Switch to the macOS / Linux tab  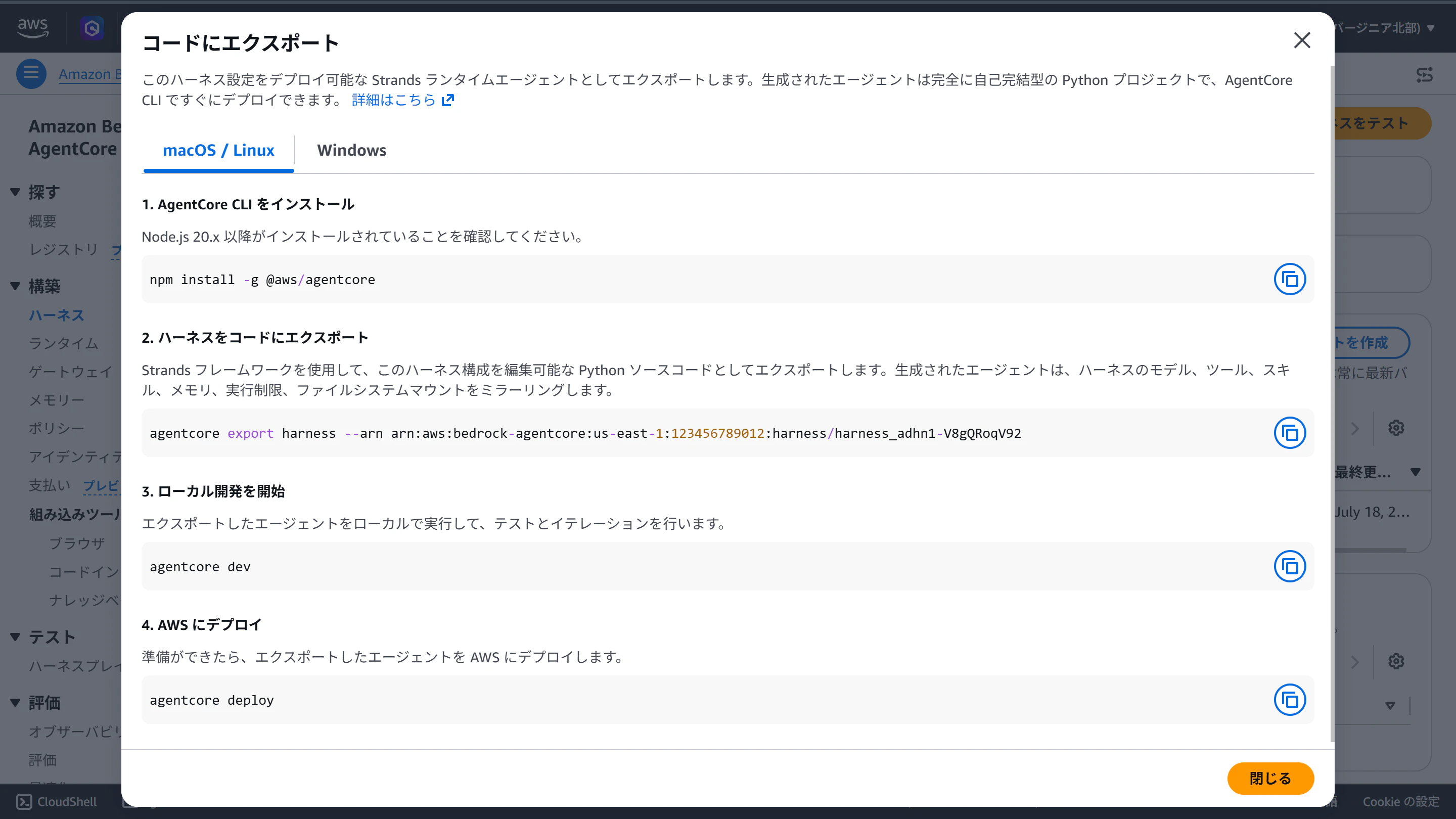click(218, 150)
